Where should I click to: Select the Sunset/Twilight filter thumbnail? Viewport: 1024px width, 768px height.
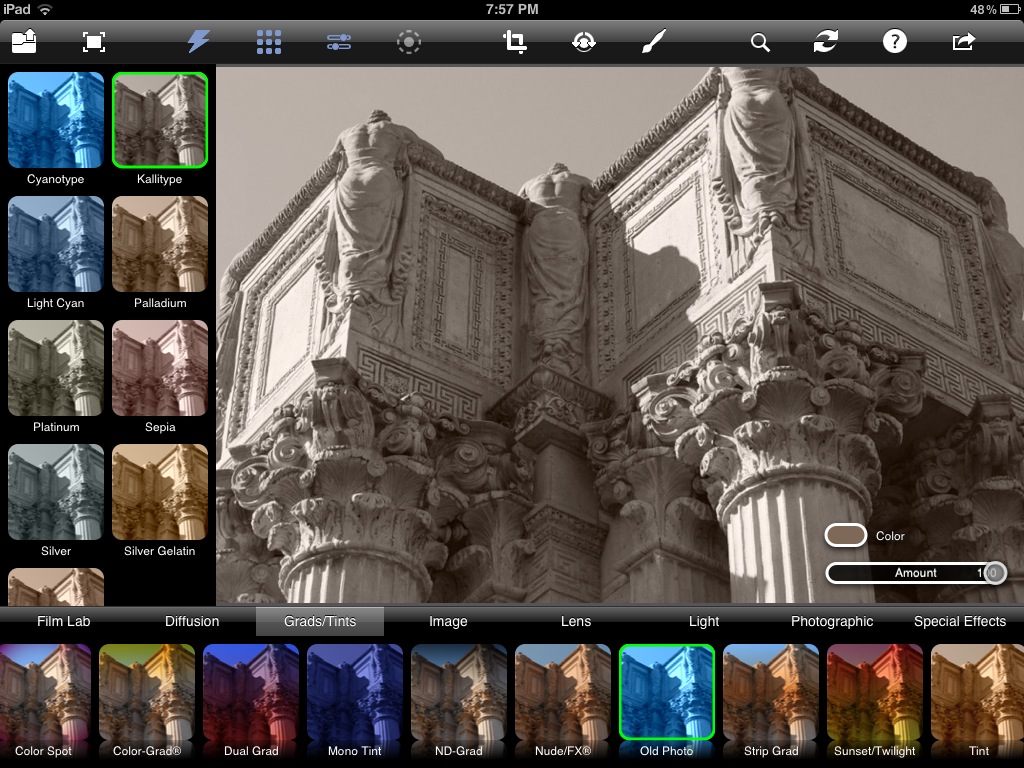[x=875, y=693]
